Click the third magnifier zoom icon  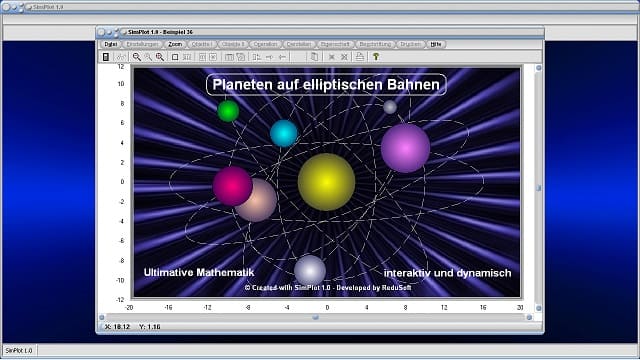click(x=160, y=57)
